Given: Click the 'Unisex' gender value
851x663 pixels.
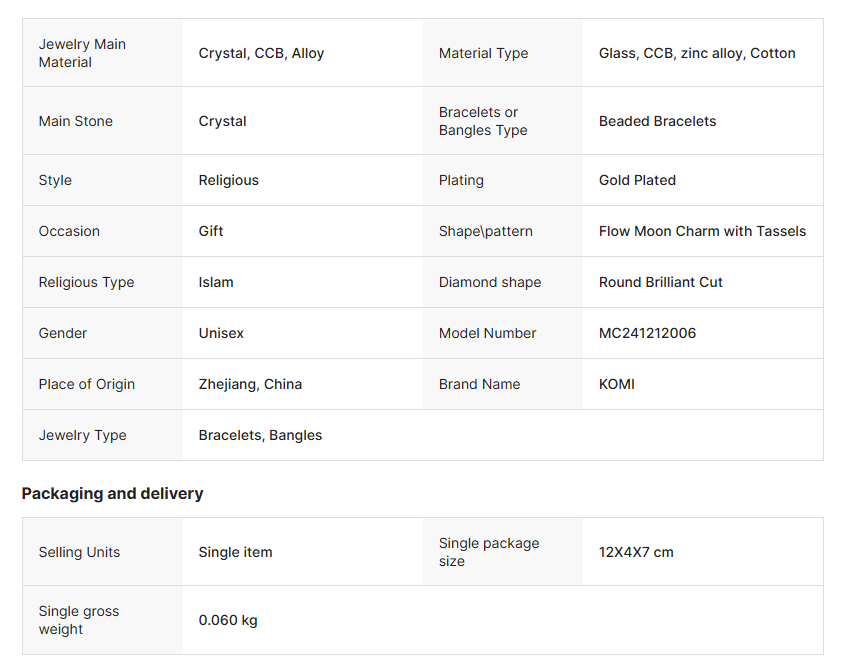Looking at the screenshot, I should 221,333.
